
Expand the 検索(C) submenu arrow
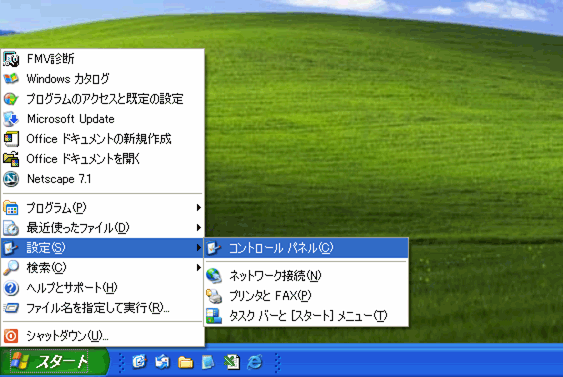click(199, 267)
